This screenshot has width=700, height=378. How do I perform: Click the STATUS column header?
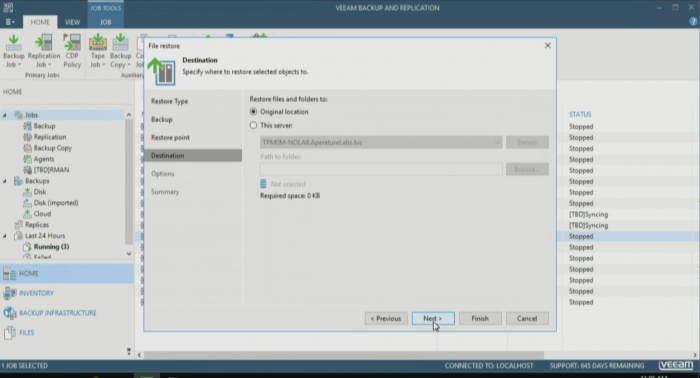[580, 114]
